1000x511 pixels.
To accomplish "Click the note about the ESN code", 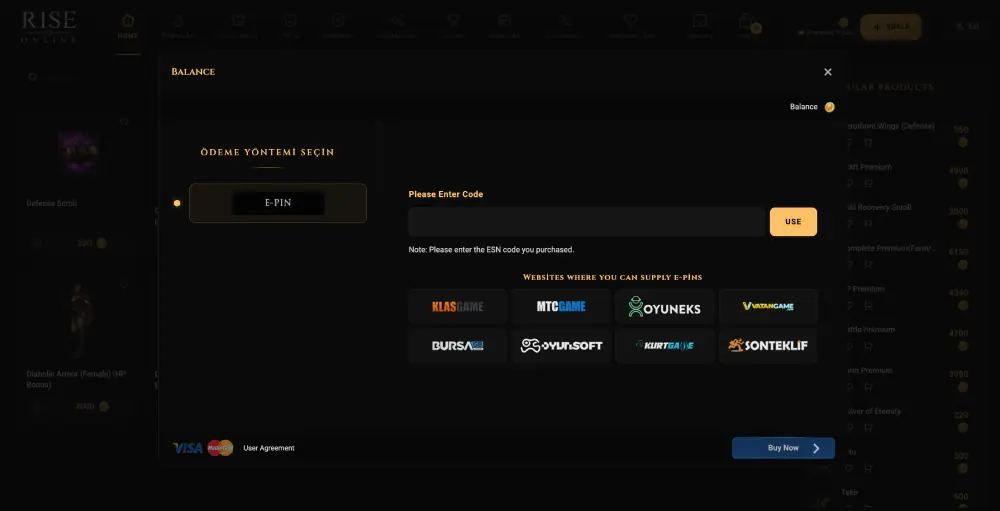I will [491, 250].
